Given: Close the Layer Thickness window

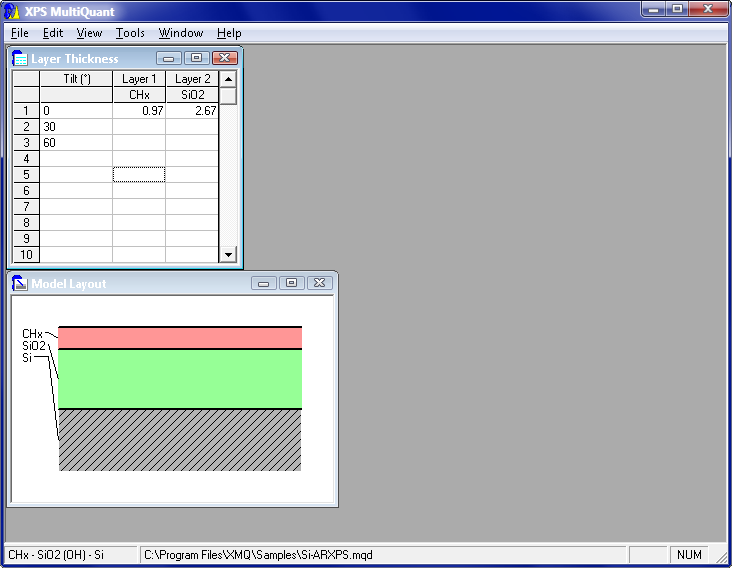Looking at the screenshot, I should click(225, 58).
